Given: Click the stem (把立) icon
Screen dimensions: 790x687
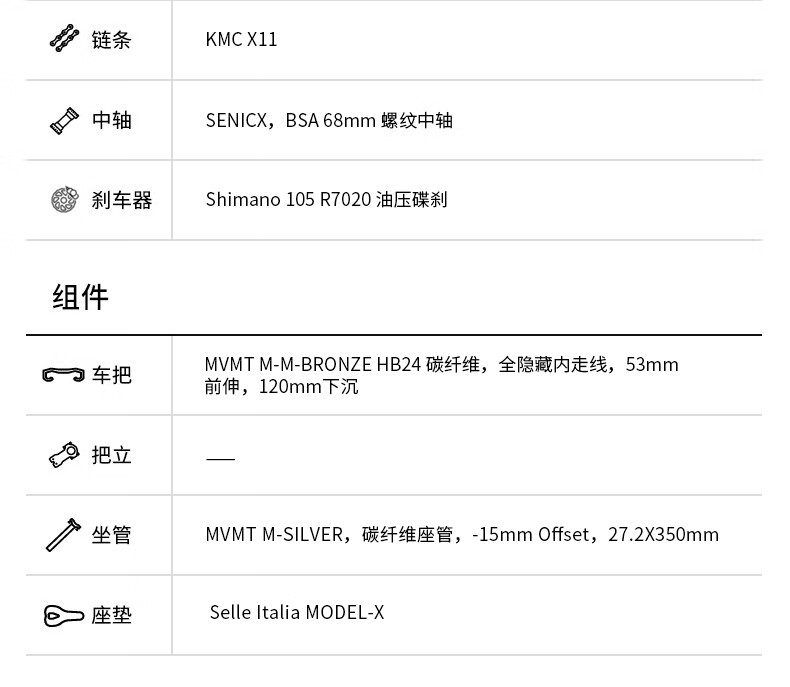Looking at the screenshot, I should [x=64, y=455].
